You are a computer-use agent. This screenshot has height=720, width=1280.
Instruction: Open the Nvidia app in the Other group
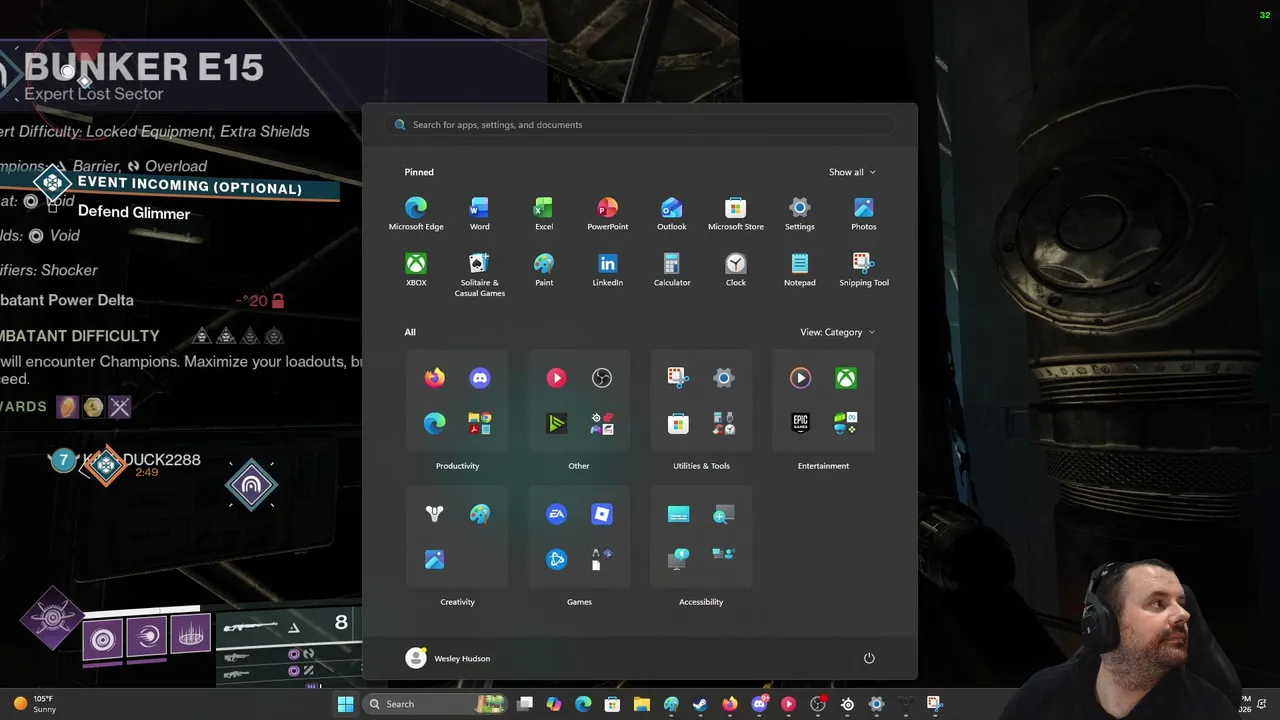pyautogui.click(x=556, y=423)
